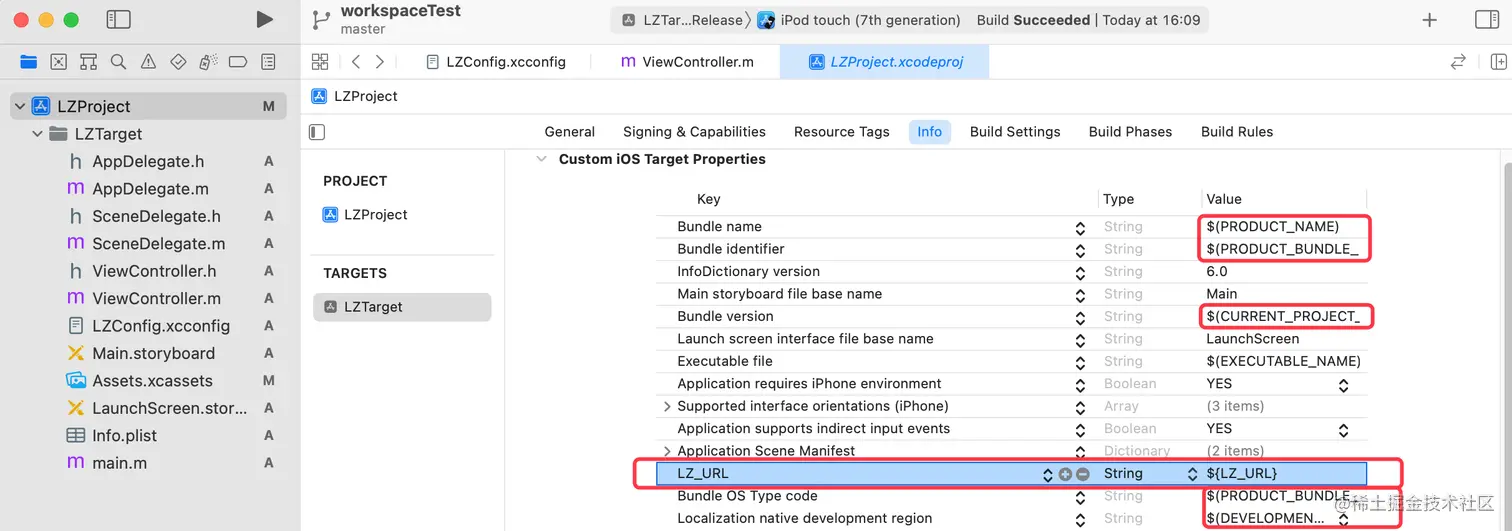Click the $(EXECUTABLE_NAME) value cell
1512x531 pixels.
[1284, 362]
